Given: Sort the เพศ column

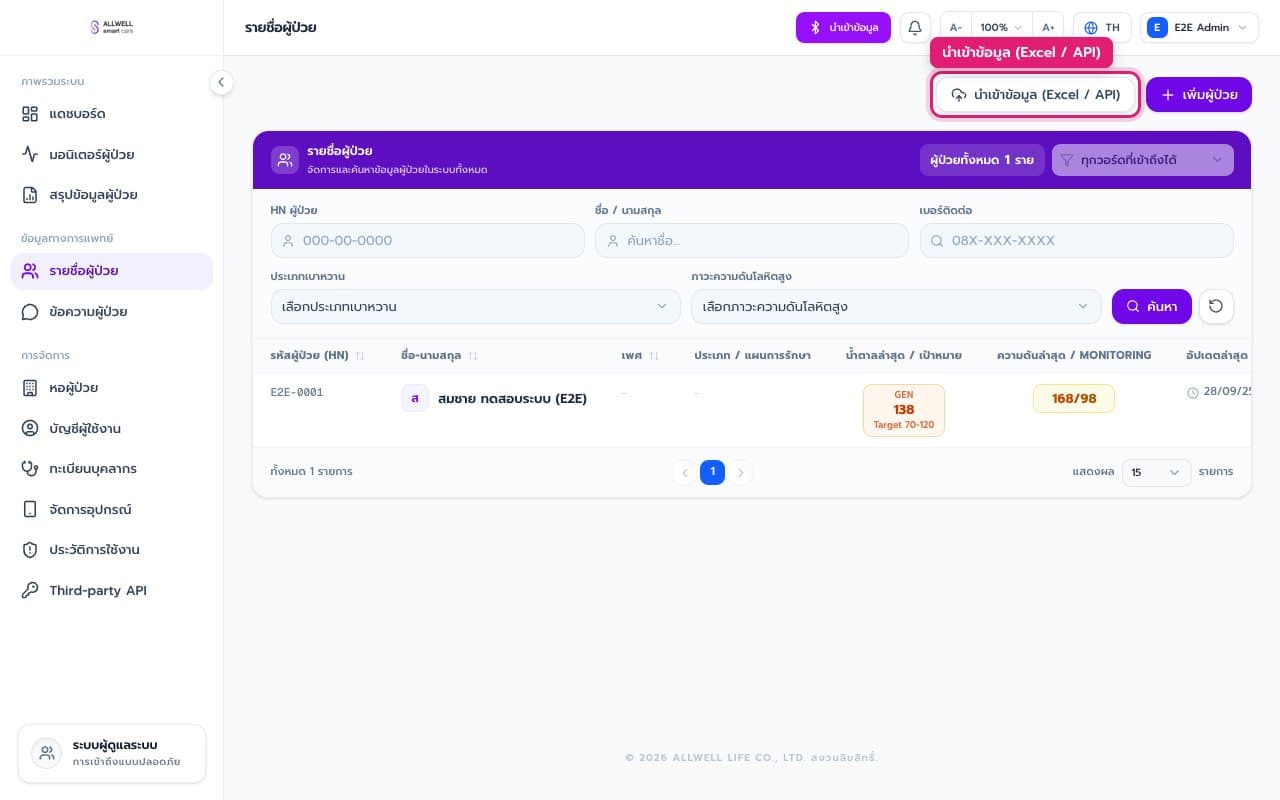Looking at the screenshot, I should [x=654, y=356].
